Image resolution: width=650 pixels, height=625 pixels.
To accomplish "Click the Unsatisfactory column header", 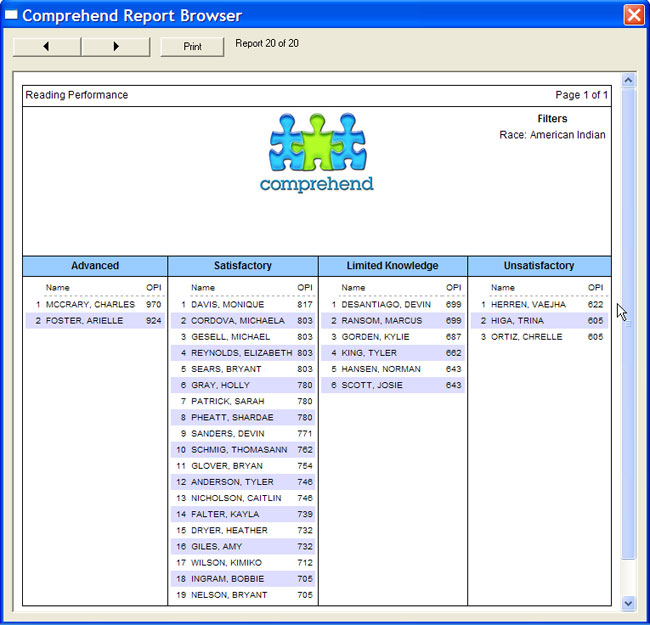I will pyautogui.click(x=539, y=266).
